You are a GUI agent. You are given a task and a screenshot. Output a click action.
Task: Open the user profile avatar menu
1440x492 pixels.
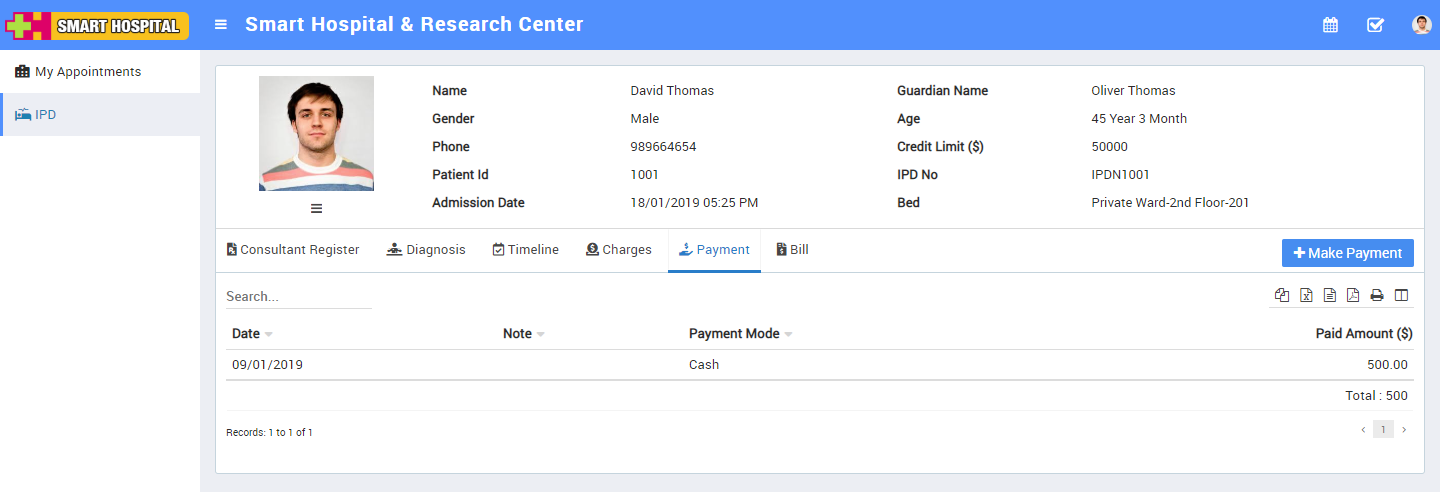coord(1421,25)
